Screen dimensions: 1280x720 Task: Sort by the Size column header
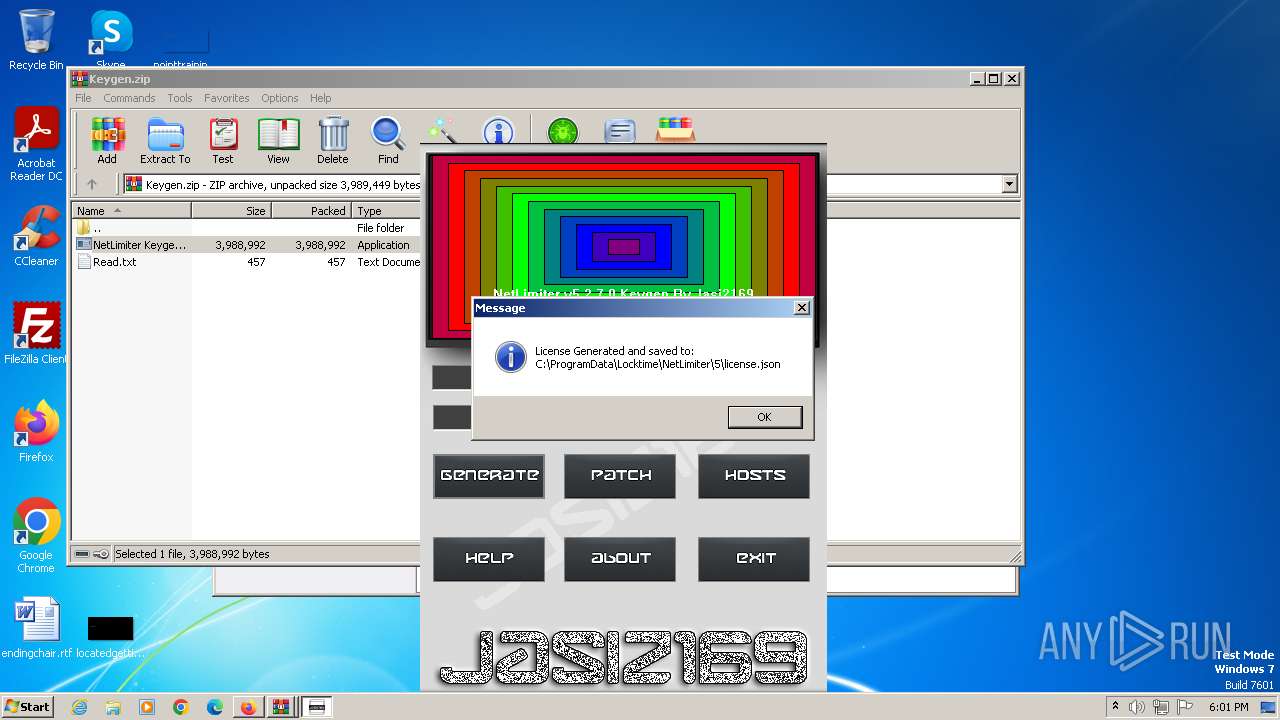click(231, 211)
